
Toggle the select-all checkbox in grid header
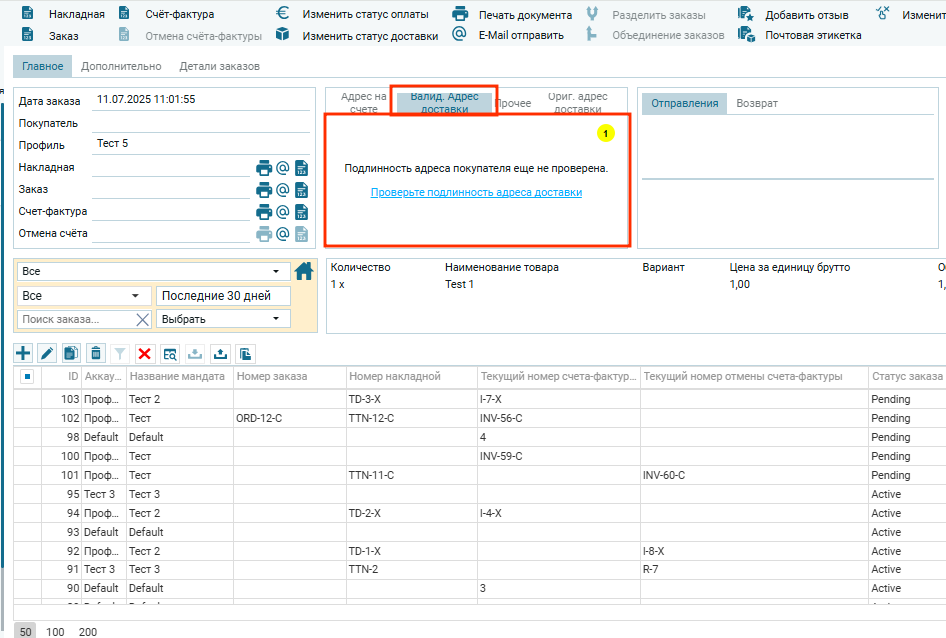tap(27, 377)
